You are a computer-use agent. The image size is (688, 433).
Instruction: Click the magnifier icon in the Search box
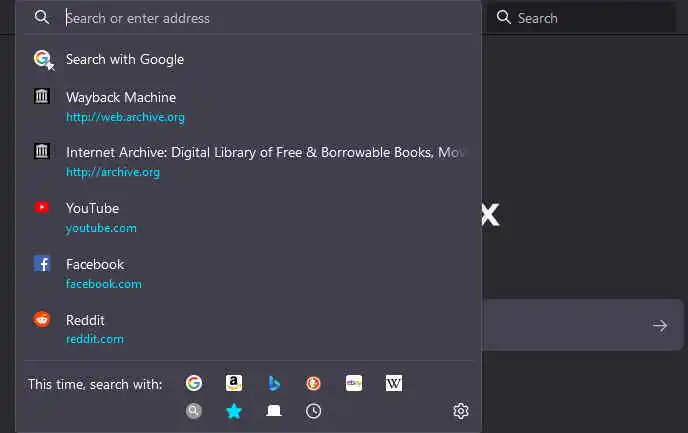click(504, 17)
